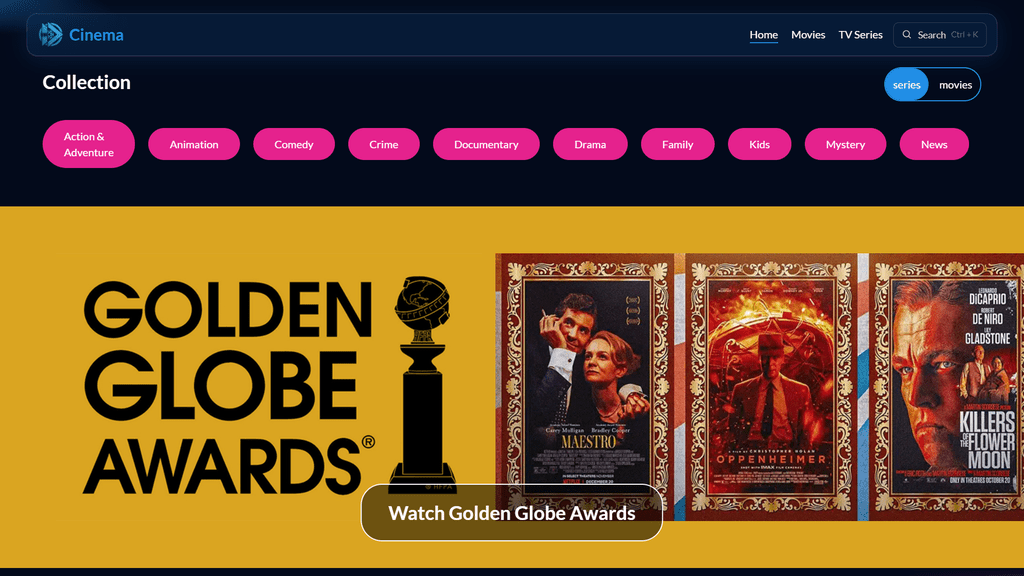
Task: Select the Animation genre chip
Action: click(x=194, y=144)
